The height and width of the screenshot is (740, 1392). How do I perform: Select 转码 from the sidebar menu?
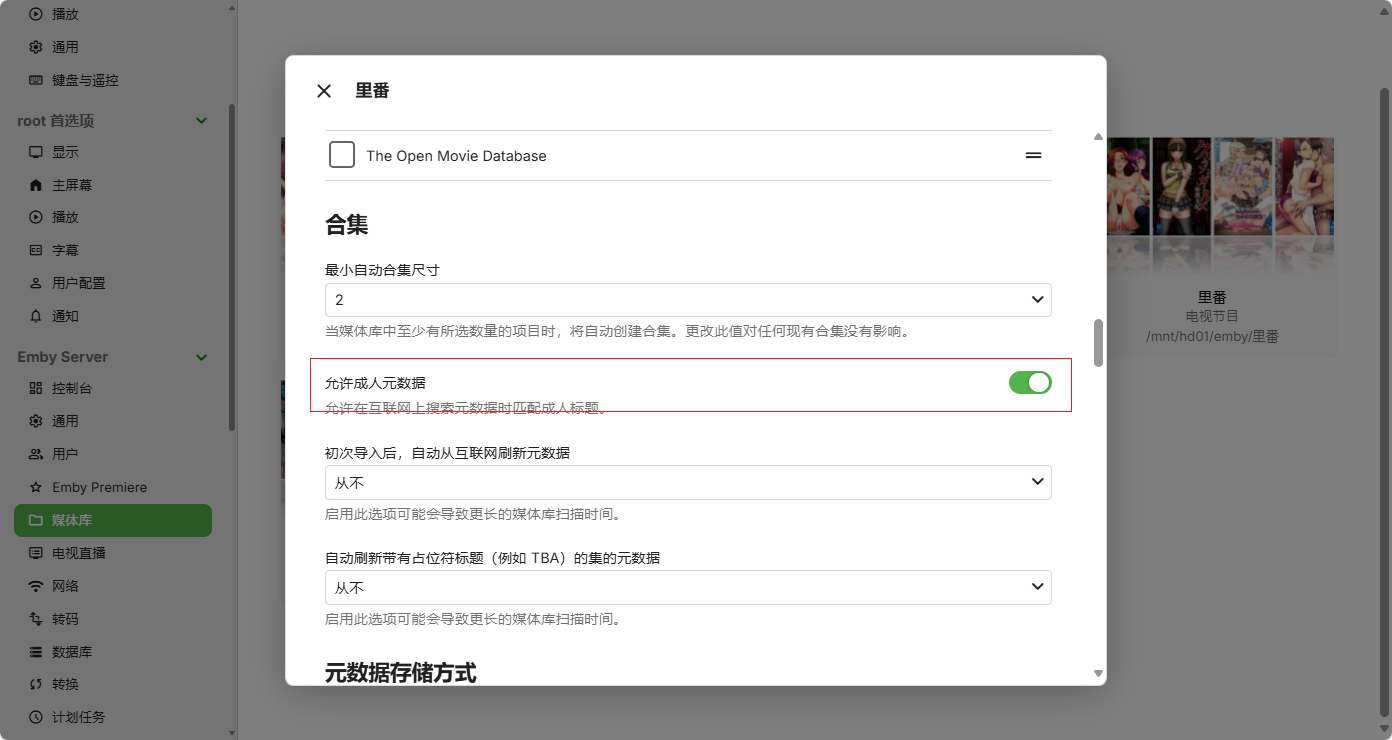[x=65, y=619]
